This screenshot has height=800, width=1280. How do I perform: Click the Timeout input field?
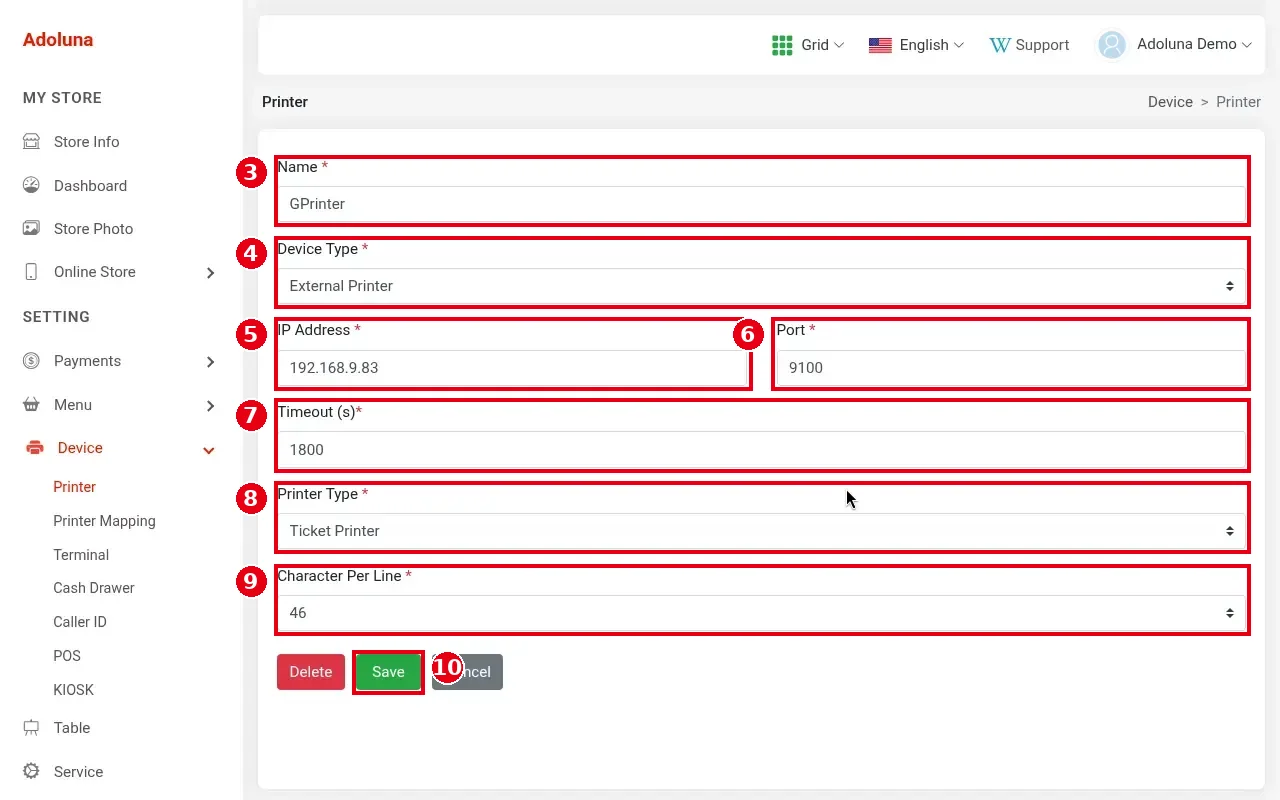761,449
